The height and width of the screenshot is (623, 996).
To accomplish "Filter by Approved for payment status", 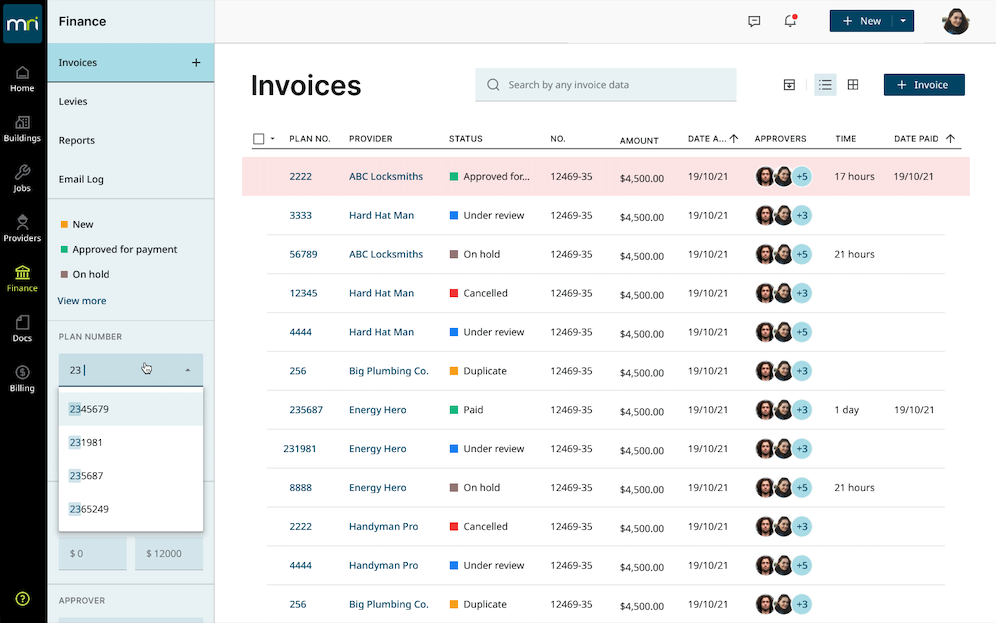I will click(124, 249).
